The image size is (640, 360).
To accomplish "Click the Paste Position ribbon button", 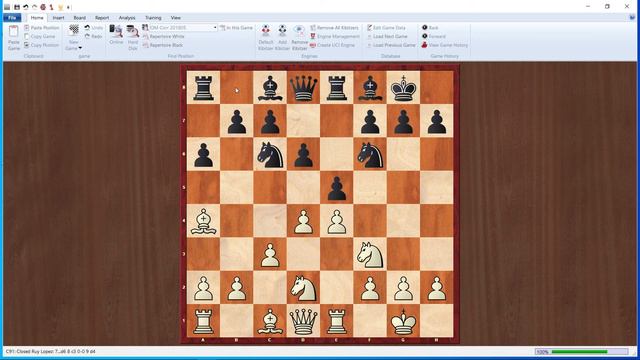I will (x=42, y=28).
